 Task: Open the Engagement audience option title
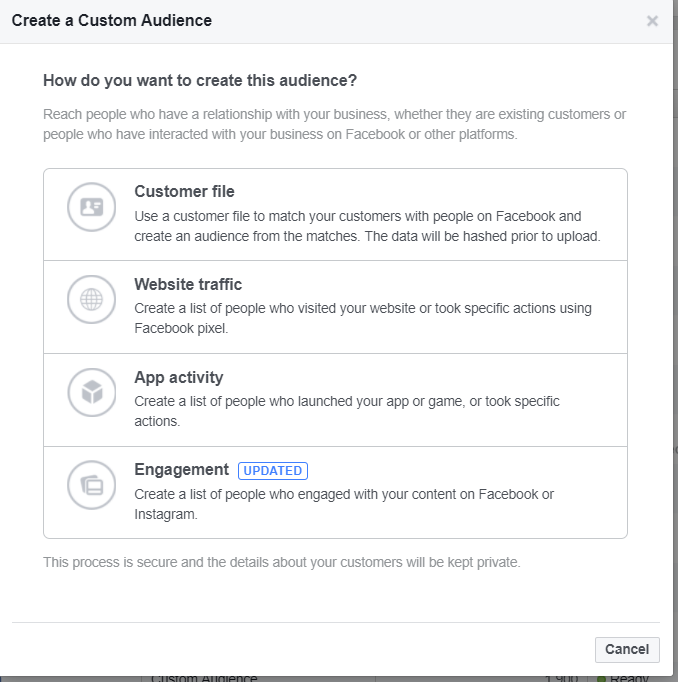pyautogui.click(x=181, y=470)
